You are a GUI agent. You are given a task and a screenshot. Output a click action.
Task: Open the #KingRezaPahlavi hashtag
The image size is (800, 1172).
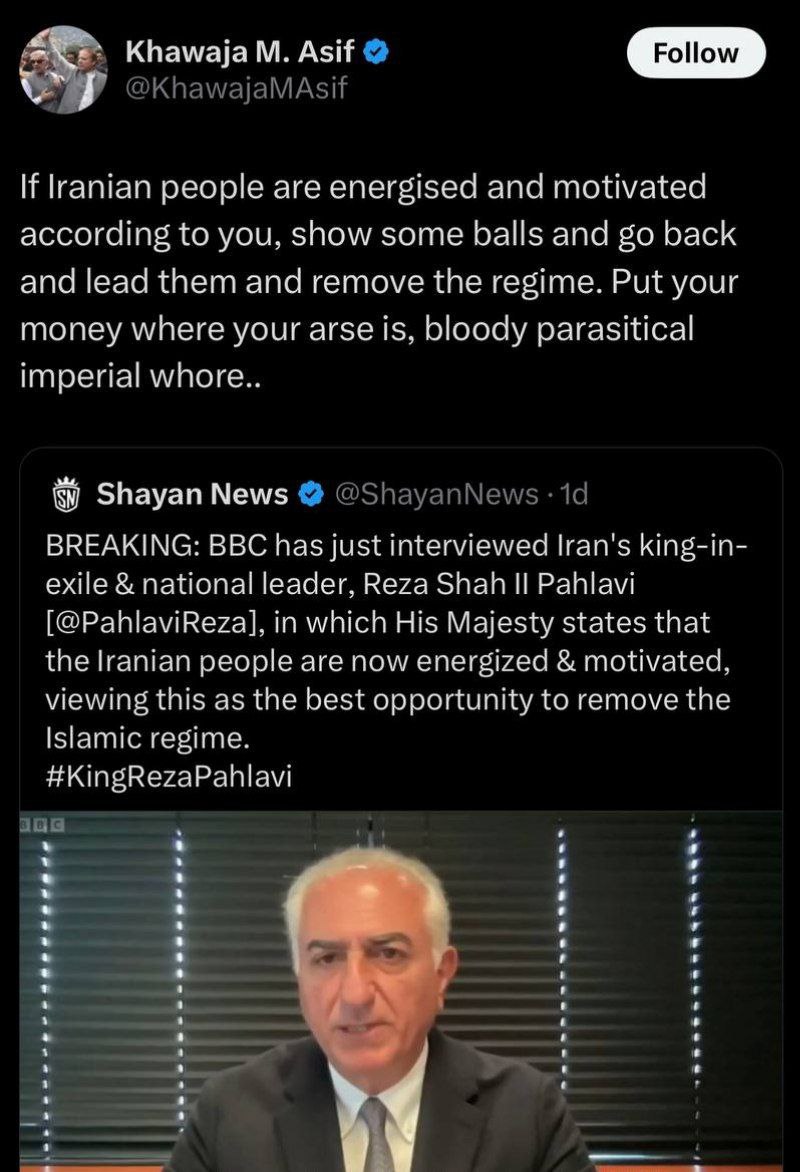pyautogui.click(x=169, y=777)
